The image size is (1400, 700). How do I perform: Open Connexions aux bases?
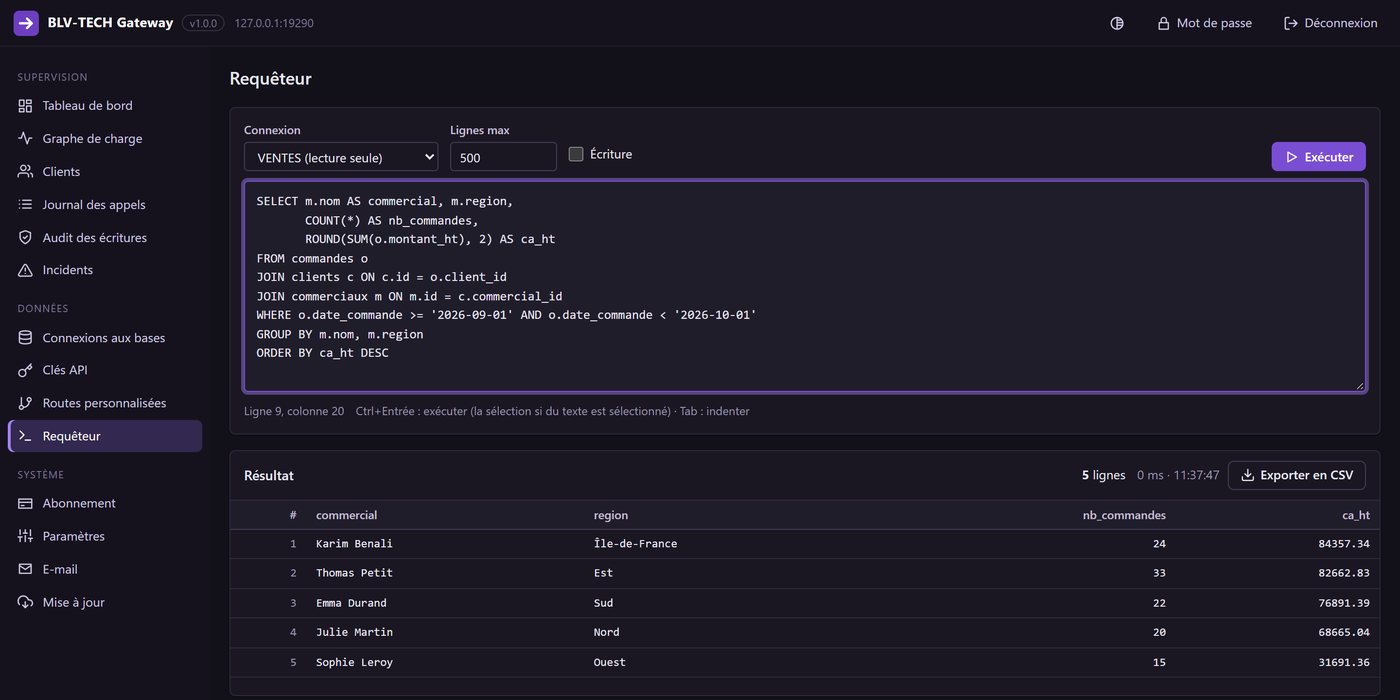click(105, 338)
